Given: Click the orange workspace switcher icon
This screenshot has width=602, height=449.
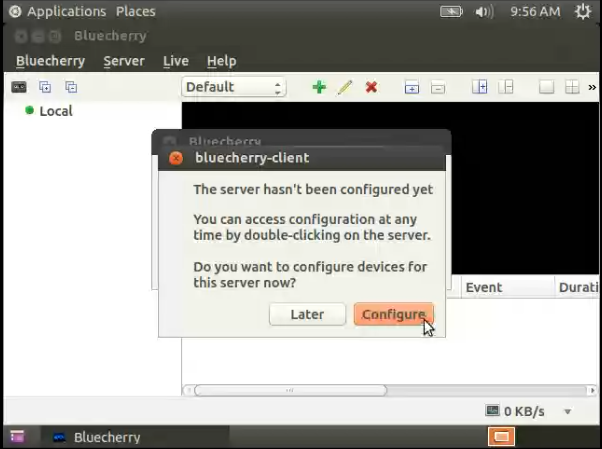Looking at the screenshot, I should tap(501, 437).
